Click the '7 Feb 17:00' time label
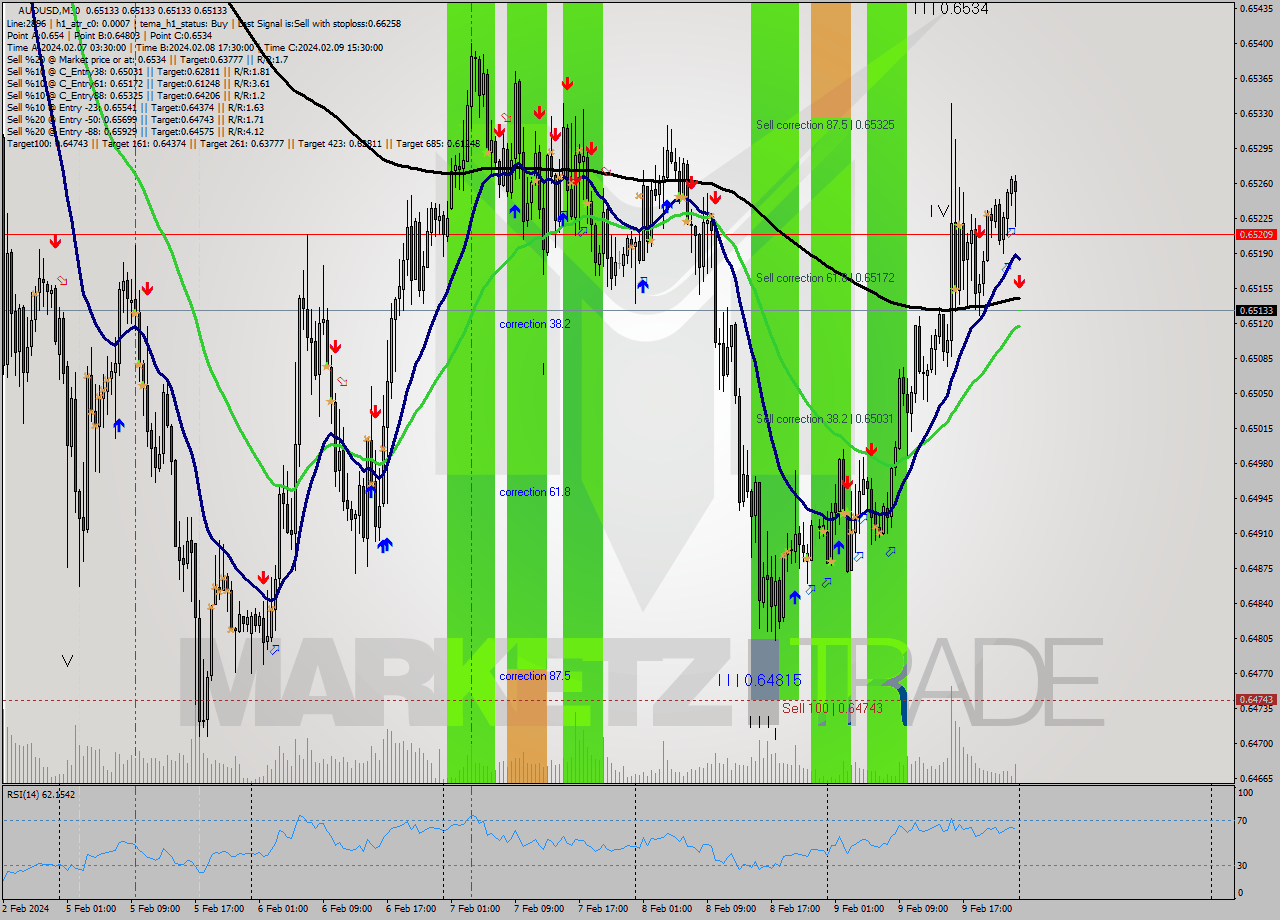This screenshot has height=920, width=1280. click(x=602, y=909)
